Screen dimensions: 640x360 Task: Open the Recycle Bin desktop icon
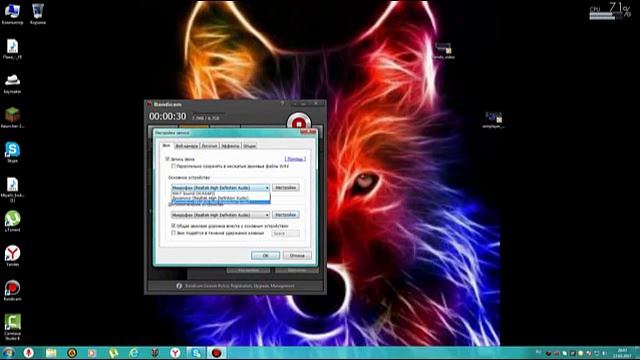[x=38, y=13]
